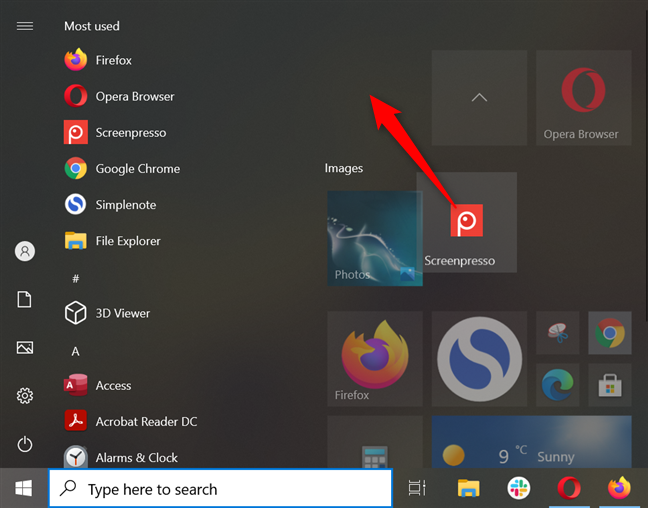Click the Most used heading
The height and width of the screenshot is (508, 648).
(x=92, y=26)
